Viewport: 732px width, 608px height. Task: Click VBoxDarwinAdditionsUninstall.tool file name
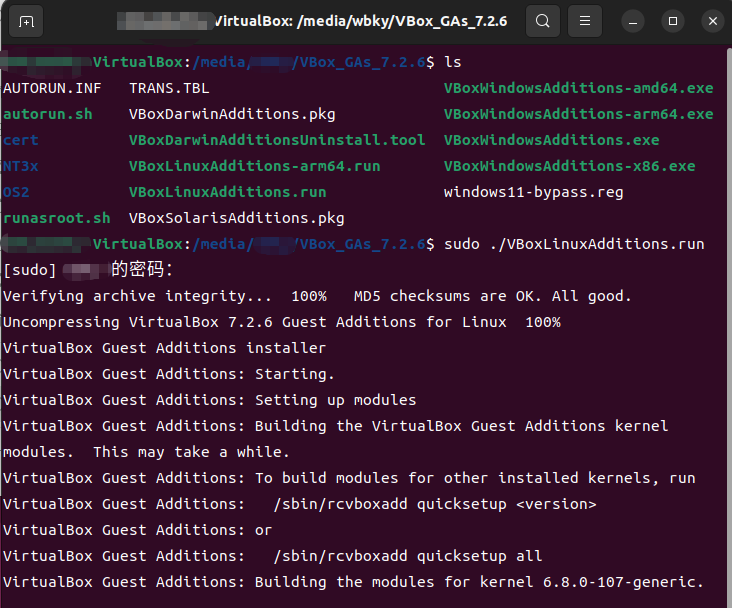[x=277, y=140]
